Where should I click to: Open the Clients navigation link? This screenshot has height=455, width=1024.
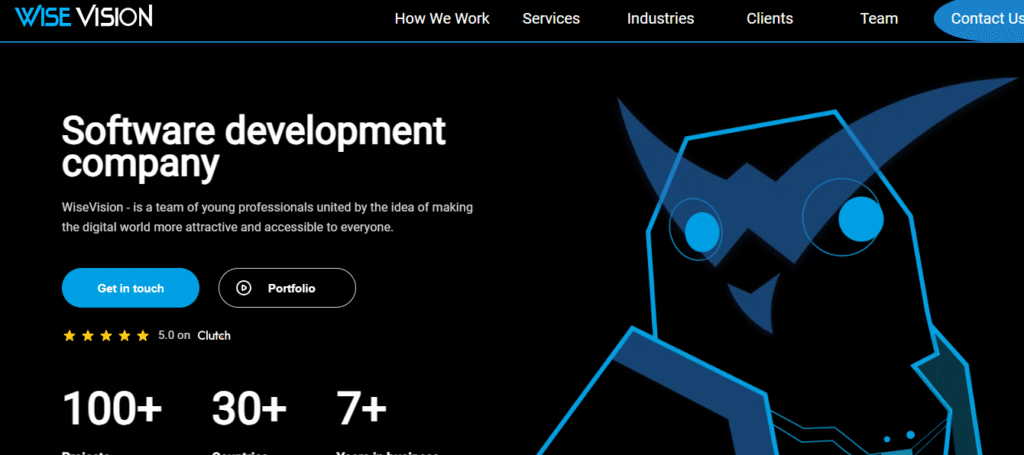click(769, 19)
